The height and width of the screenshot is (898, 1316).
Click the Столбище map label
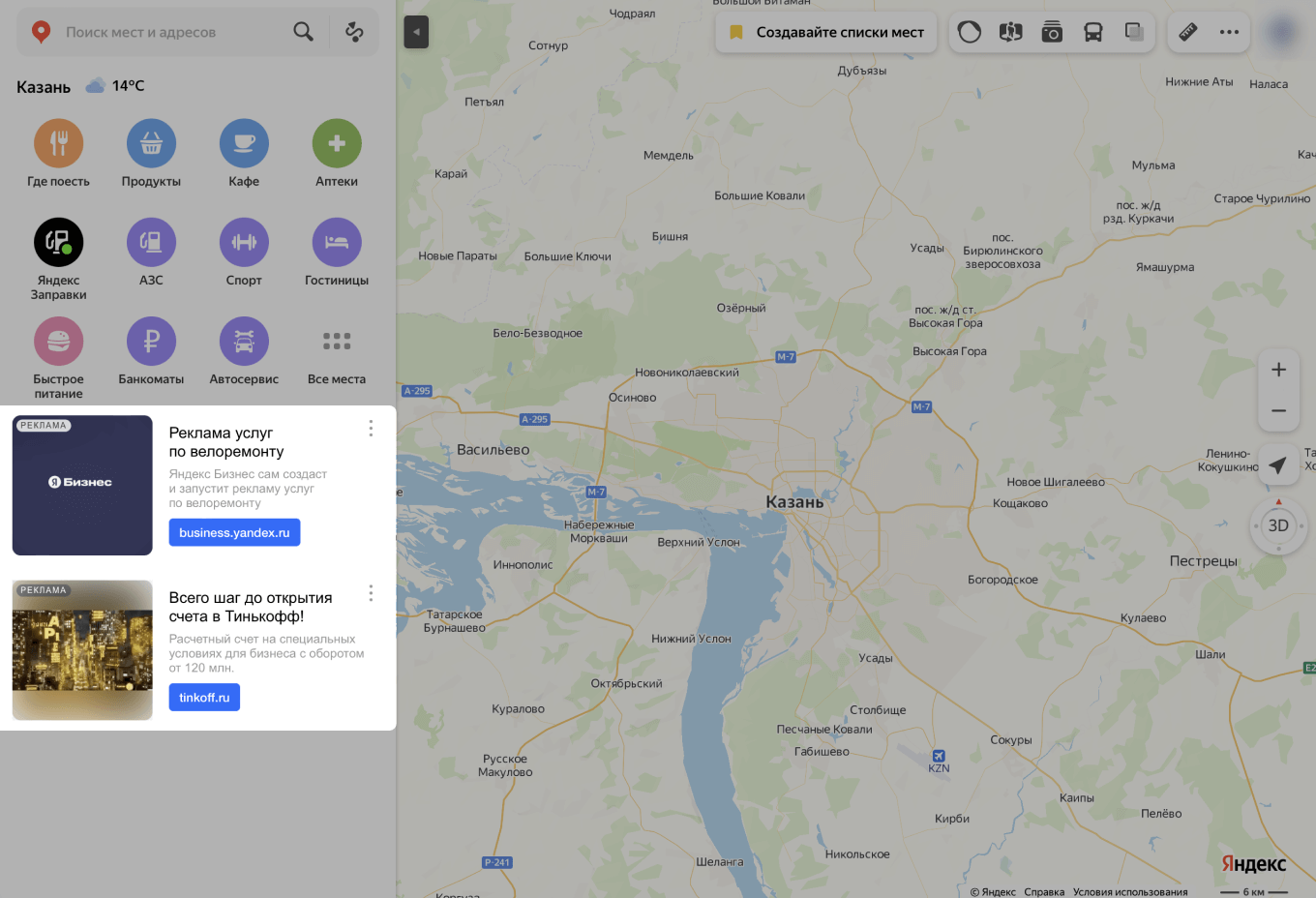click(878, 709)
